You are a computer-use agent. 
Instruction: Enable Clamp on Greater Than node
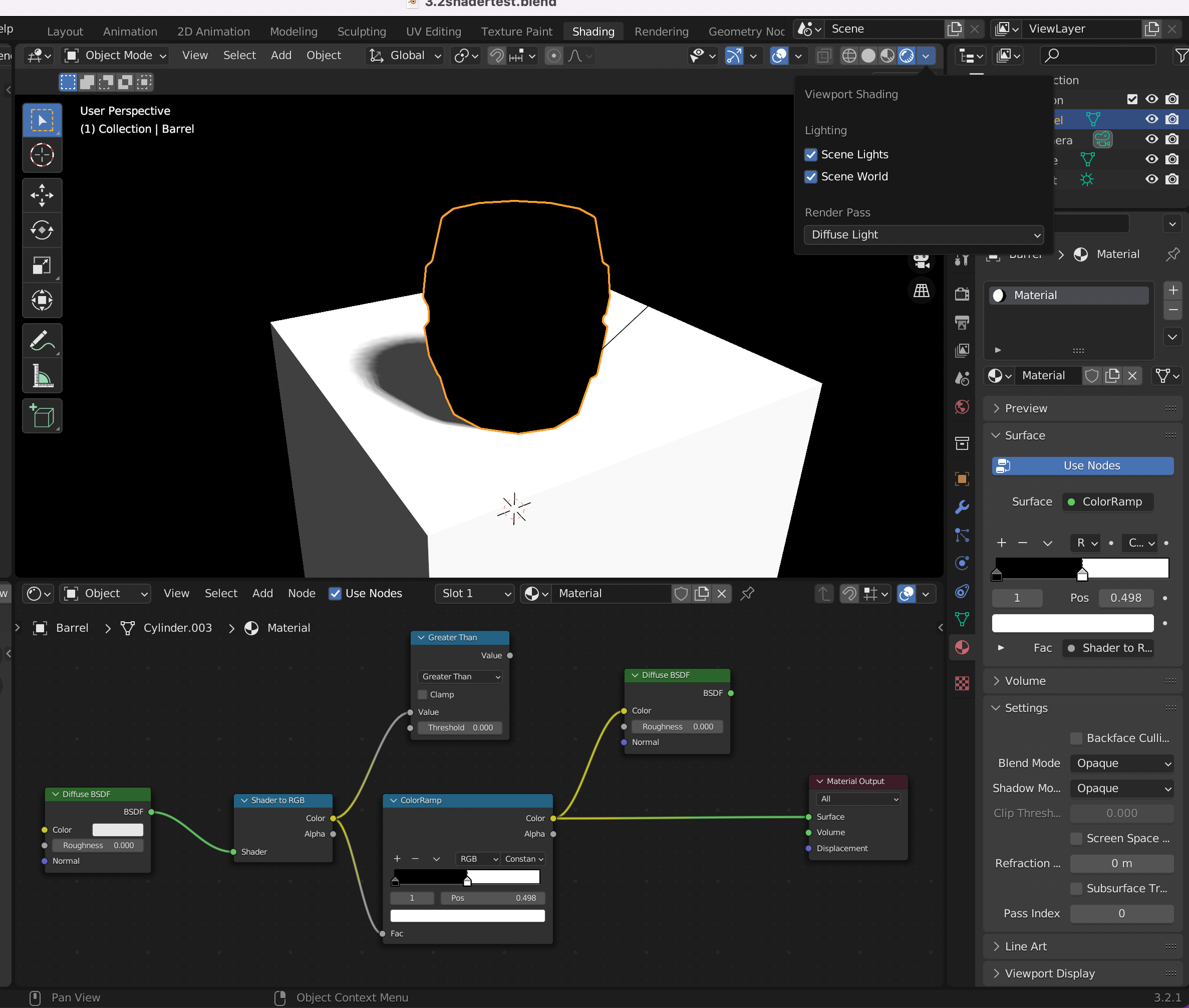(423, 694)
